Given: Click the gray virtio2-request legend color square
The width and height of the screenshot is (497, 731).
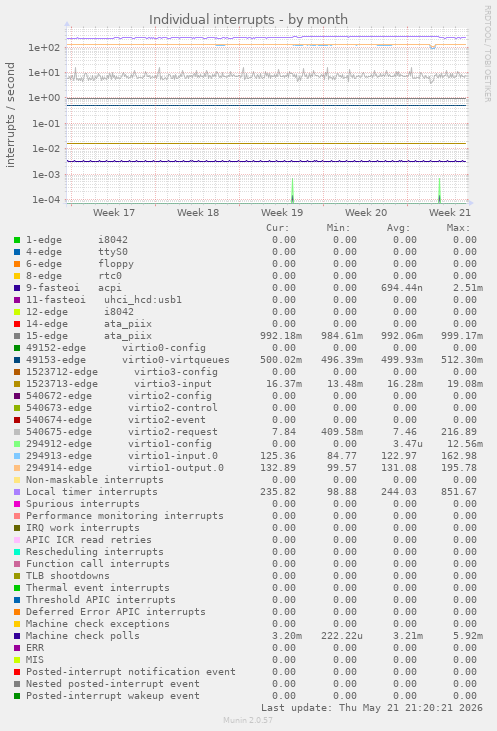Looking at the screenshot, I should (17, 432).
